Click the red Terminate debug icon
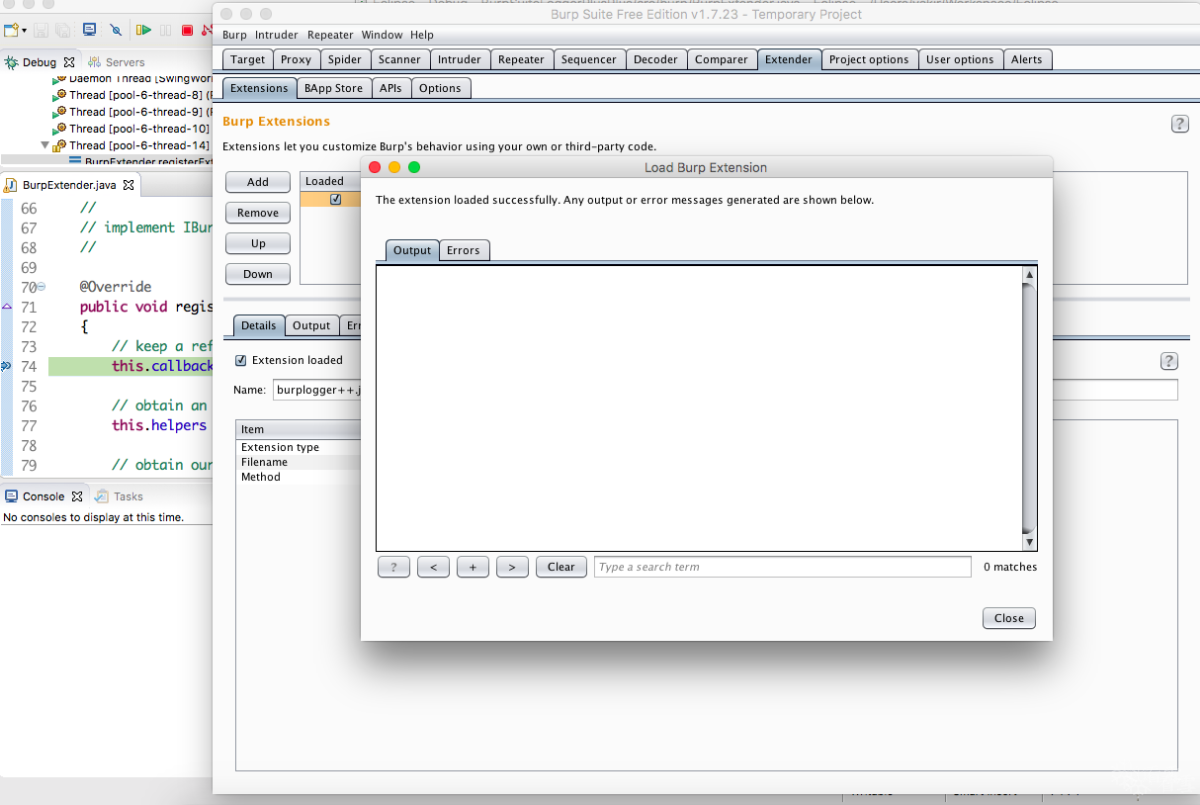1200x805 pixels. coord(187,31)
